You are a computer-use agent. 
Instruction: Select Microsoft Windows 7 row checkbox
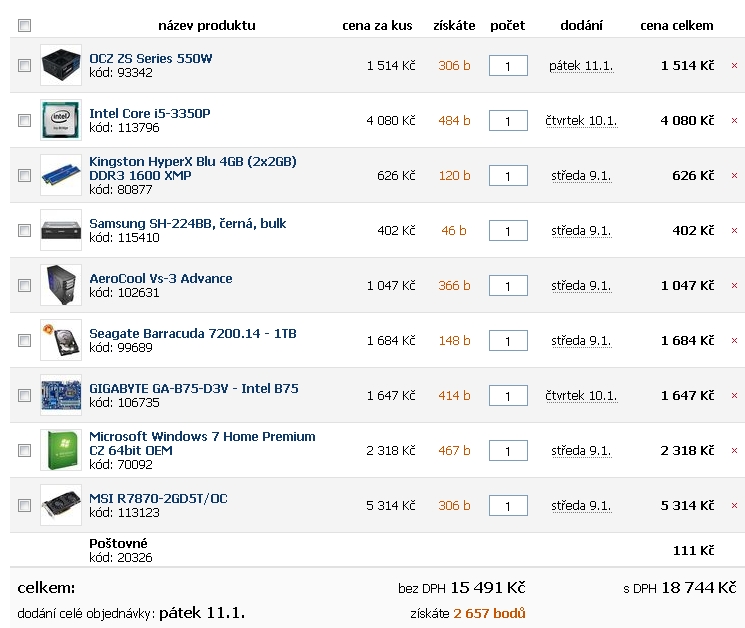24,450
